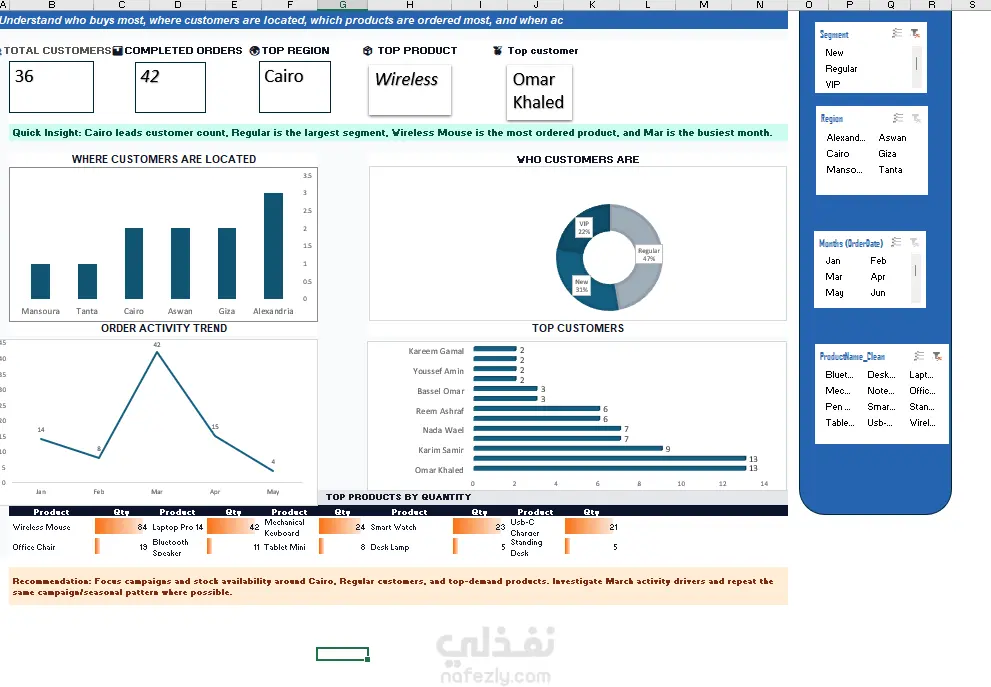Viewport: 991px width, 687px height.
Task: Click the VIP 22% donut label
Action: coord(584,228)
